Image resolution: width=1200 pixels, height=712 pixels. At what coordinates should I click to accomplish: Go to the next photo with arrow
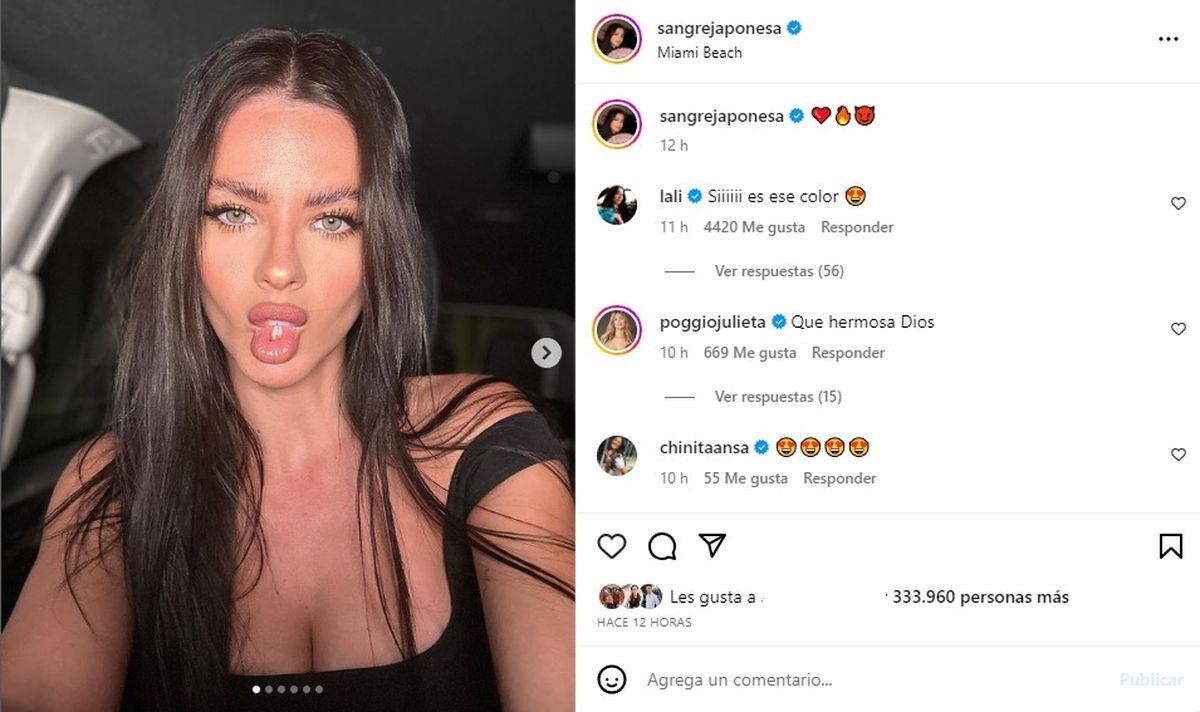point(546,352)
